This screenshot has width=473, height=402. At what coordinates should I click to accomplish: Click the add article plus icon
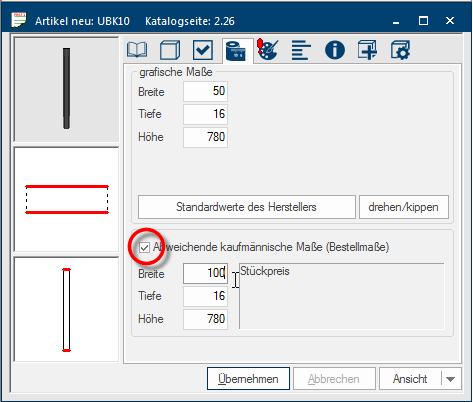[x=367, y=50]
